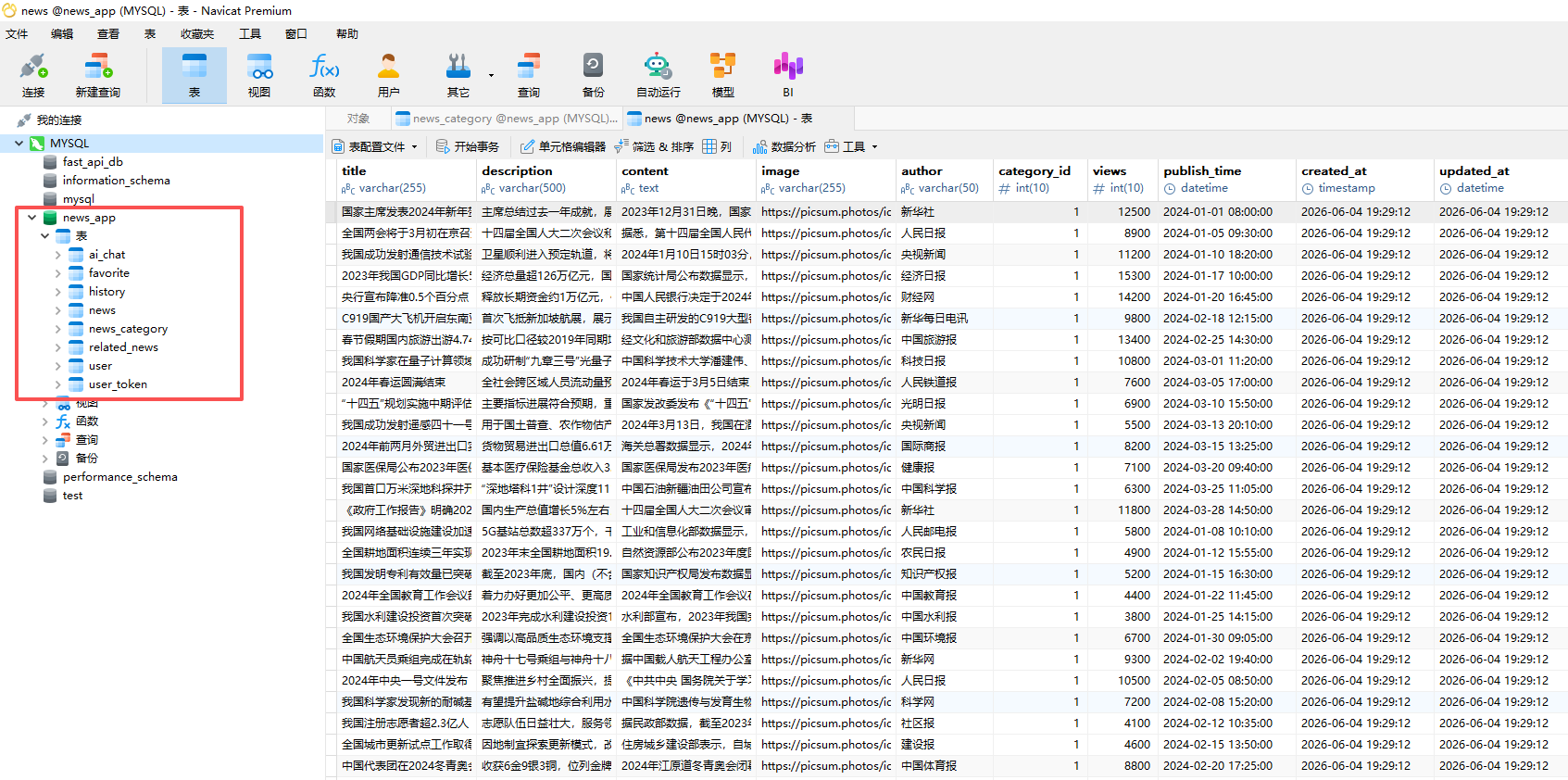The image size is (1568, 780).
Task: Click author cell 央视新闻 in third row
Action: [x=944, y=255]
